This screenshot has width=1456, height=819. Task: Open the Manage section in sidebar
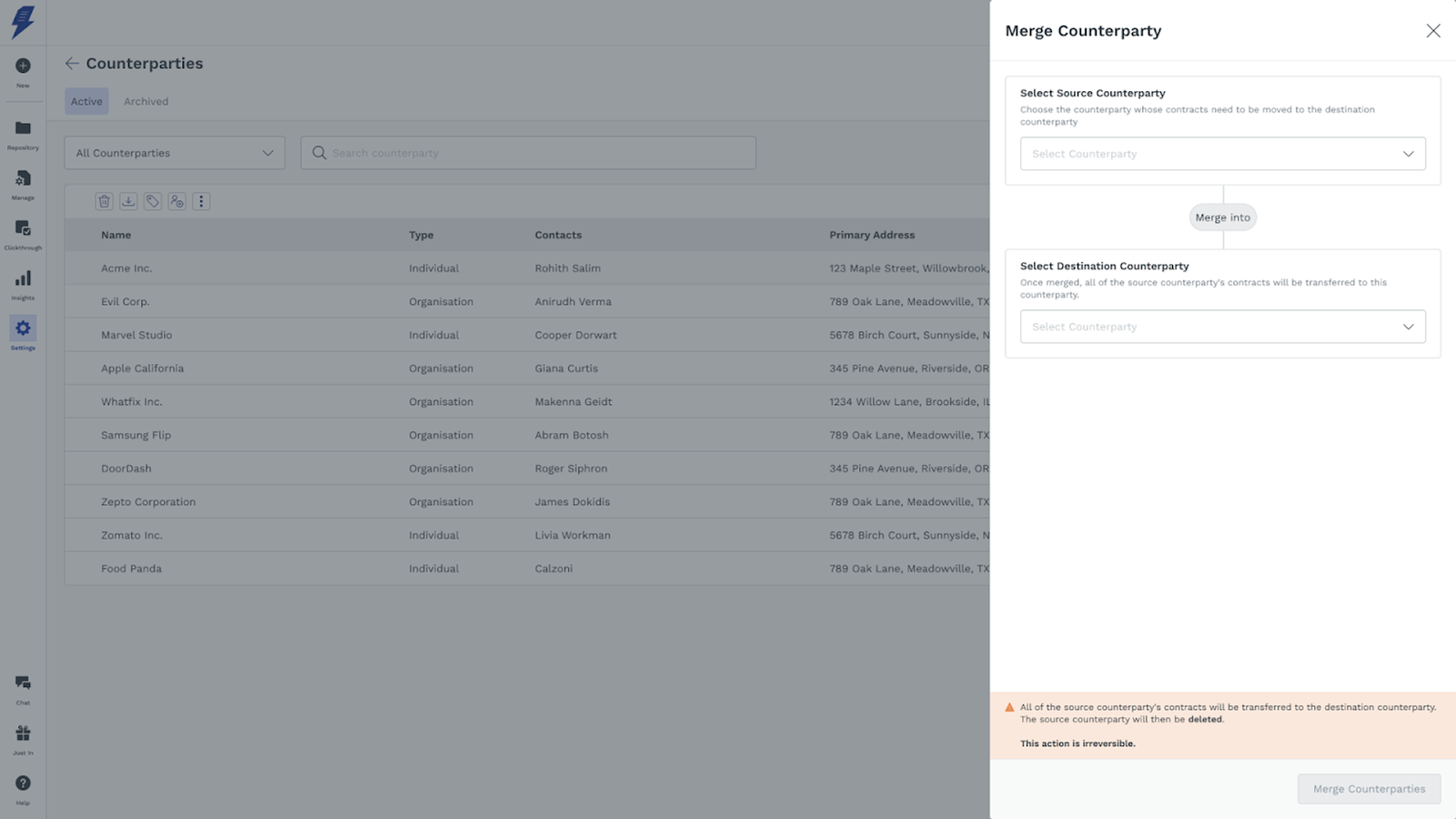coord(23,179)
